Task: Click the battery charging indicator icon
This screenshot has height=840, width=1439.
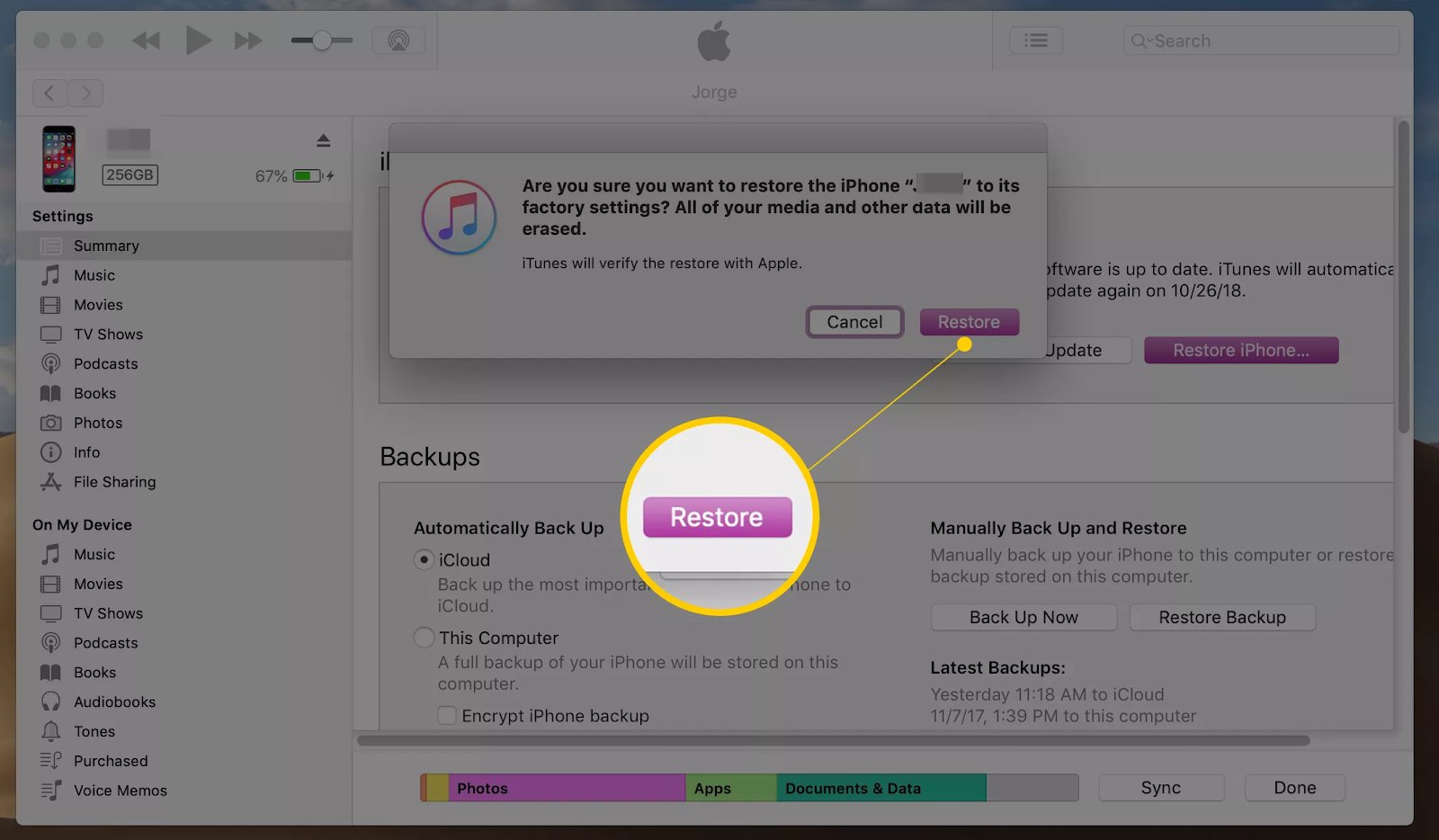Action: [313, 176]
